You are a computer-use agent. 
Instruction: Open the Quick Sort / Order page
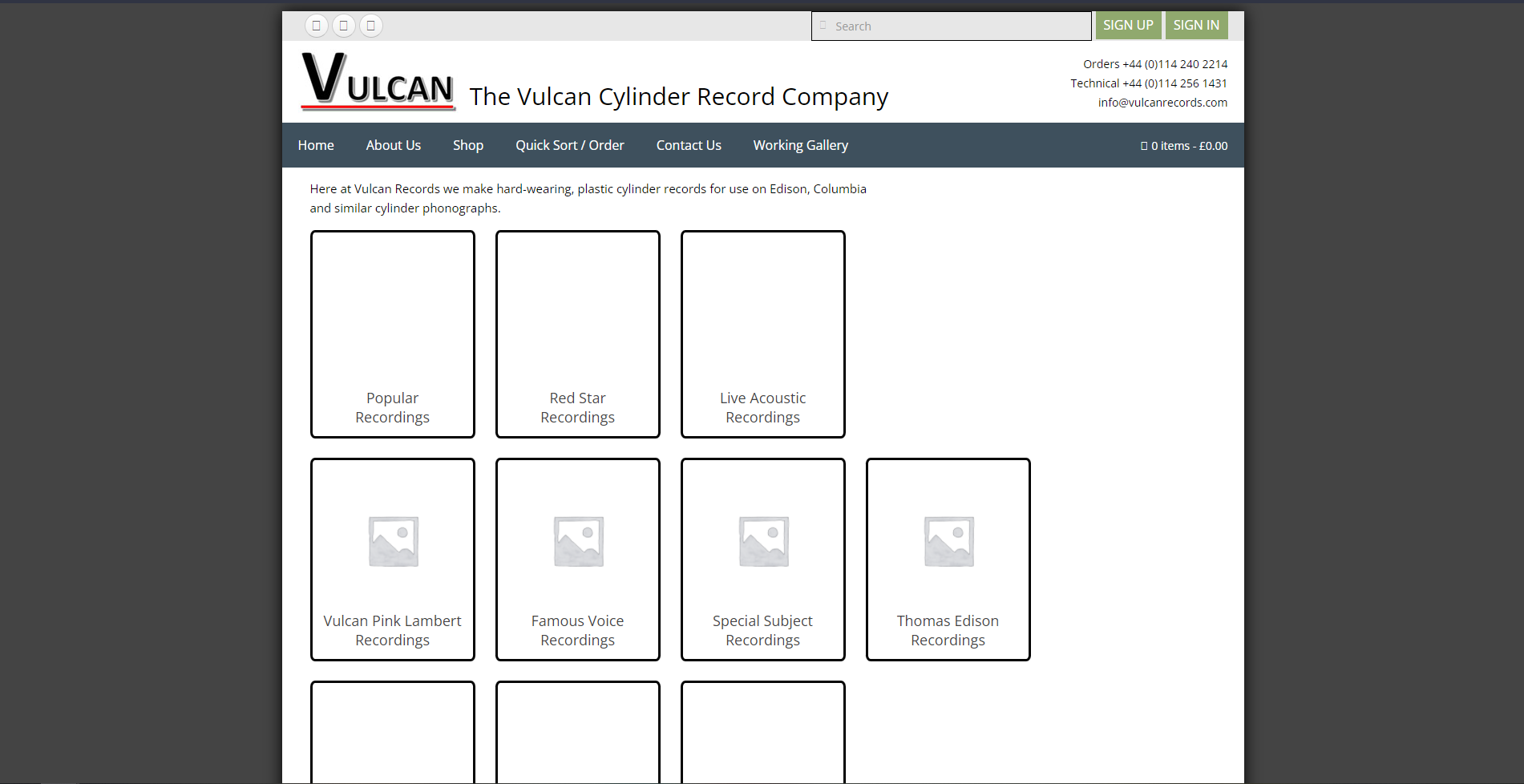tap(569, 145)
